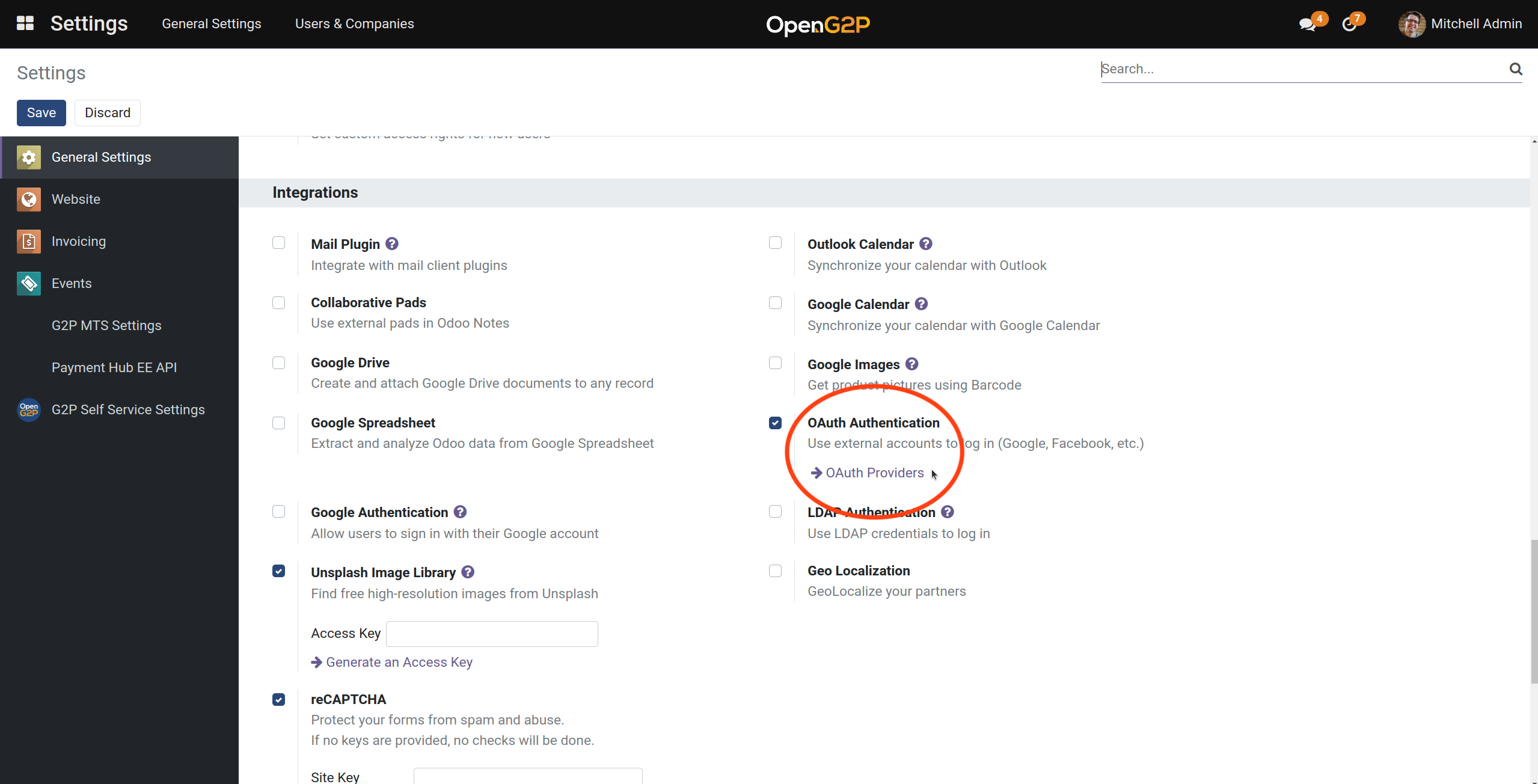
Task: Click Unsplash Image Library help icon
Action: 468,572
